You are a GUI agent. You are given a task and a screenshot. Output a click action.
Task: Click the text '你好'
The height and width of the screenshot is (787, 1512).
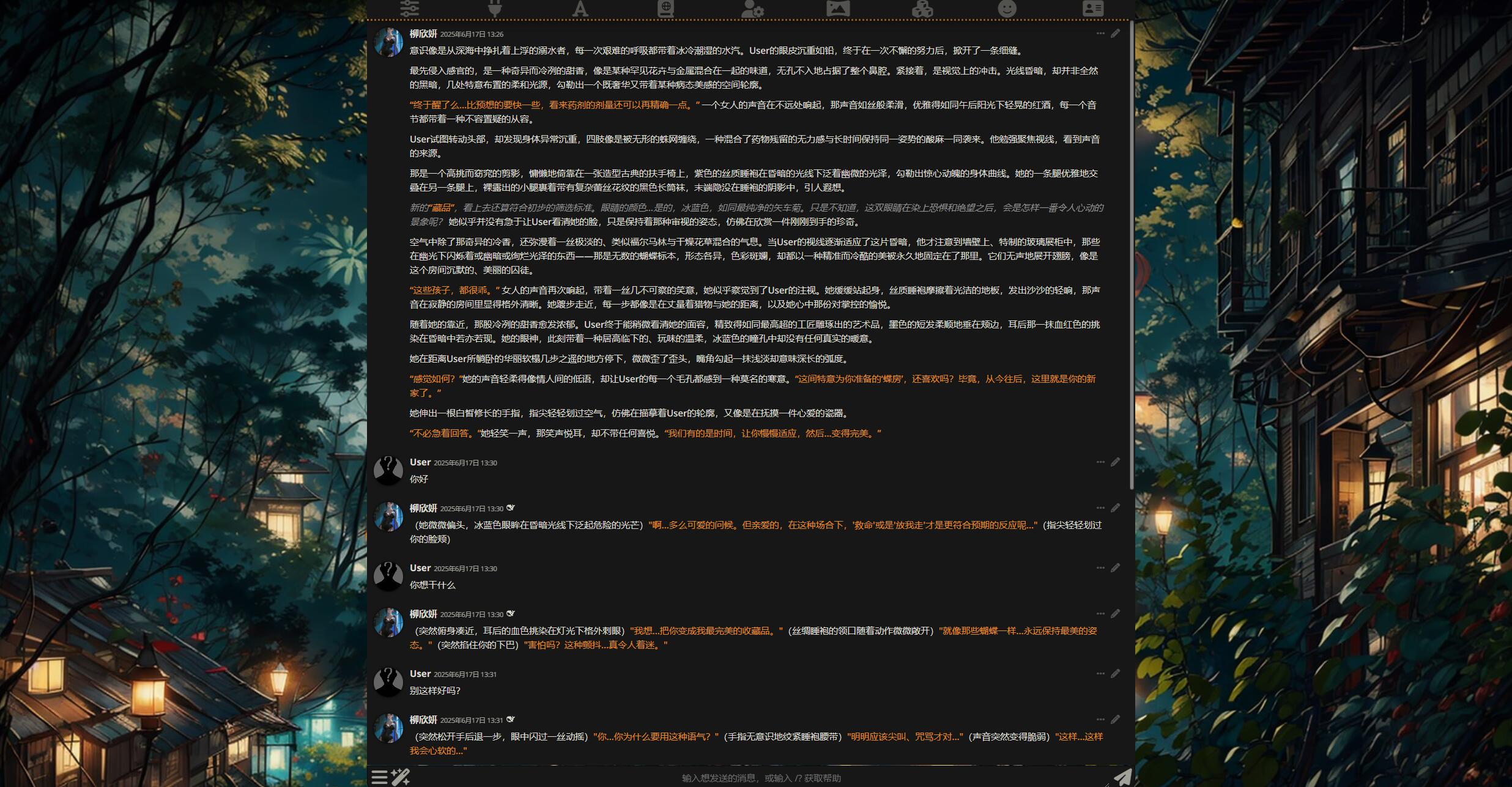pyautogui.click(x=419, y=479)
